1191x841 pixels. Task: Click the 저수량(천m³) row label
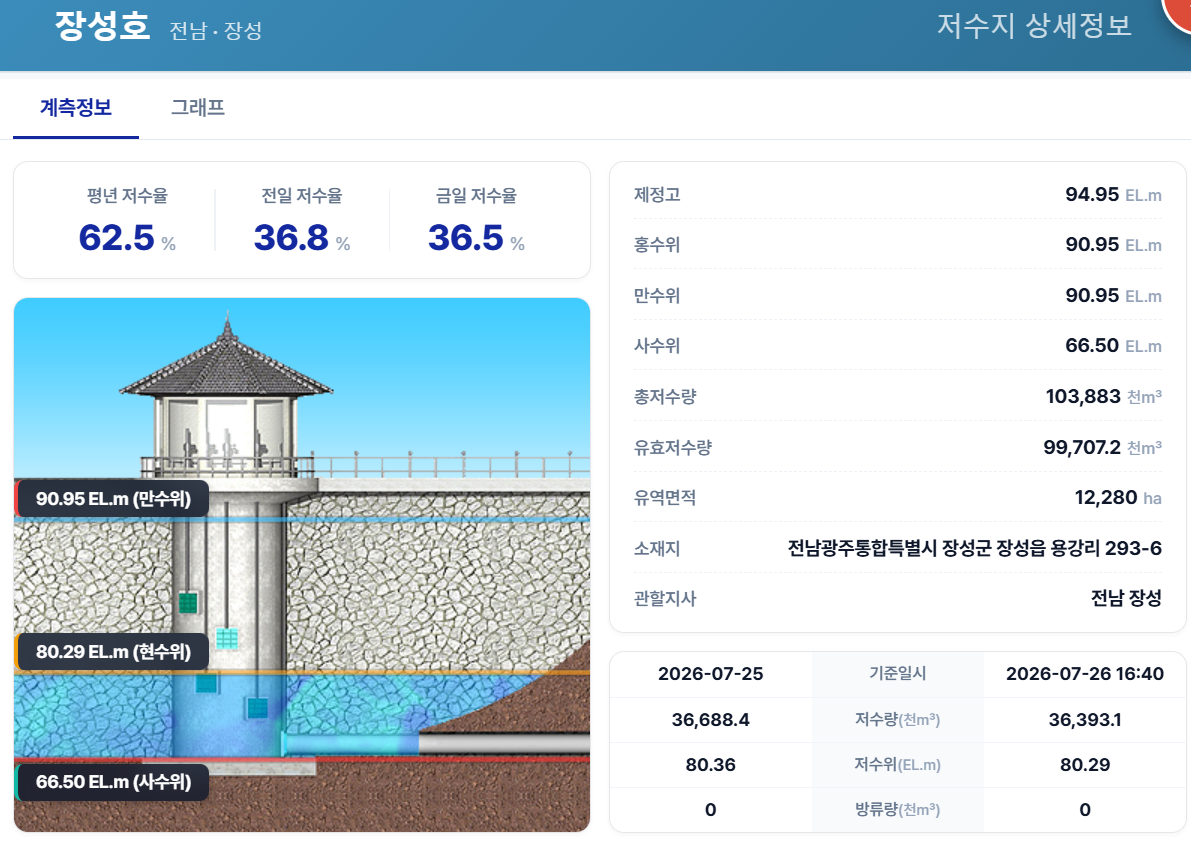pyautogui.click(x=897, y=719)
